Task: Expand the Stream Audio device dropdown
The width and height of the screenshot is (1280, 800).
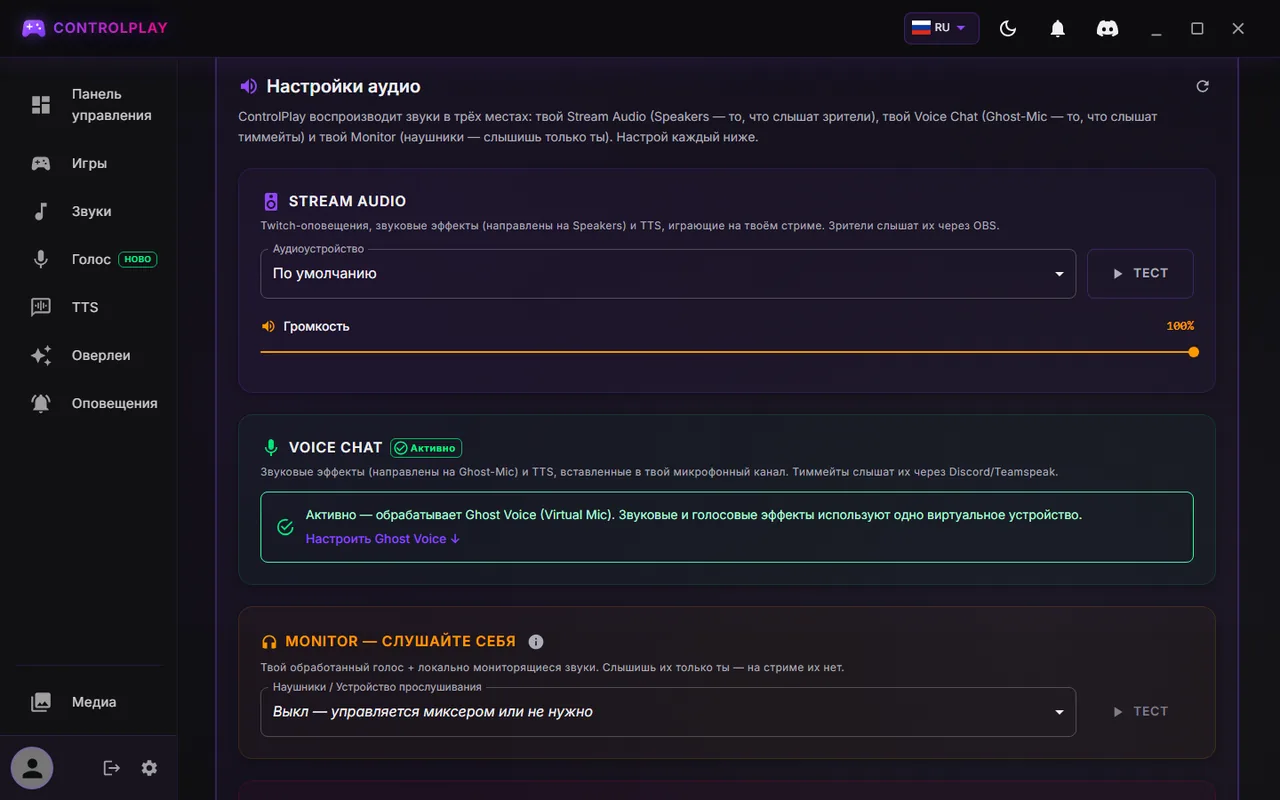Action: click(668, 274)
